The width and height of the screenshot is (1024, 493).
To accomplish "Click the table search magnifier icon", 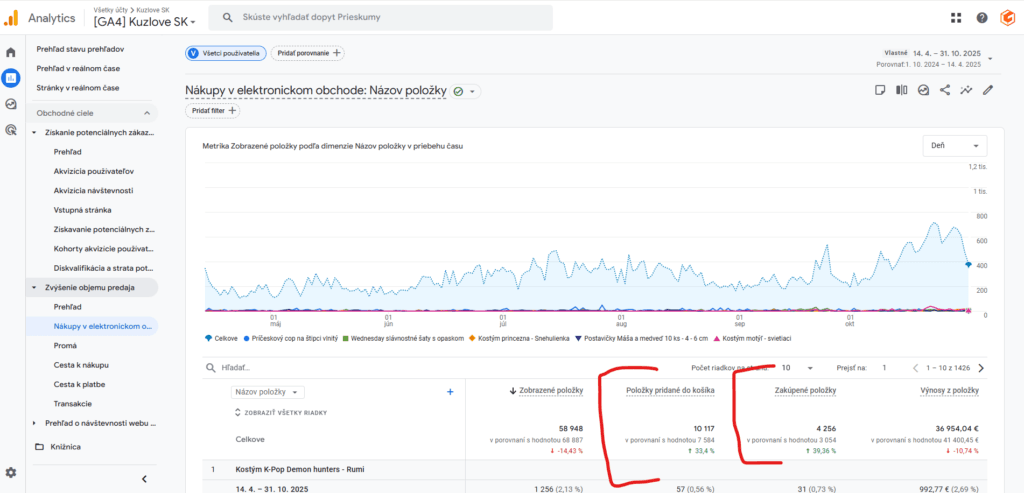I will tap(210, 368).
